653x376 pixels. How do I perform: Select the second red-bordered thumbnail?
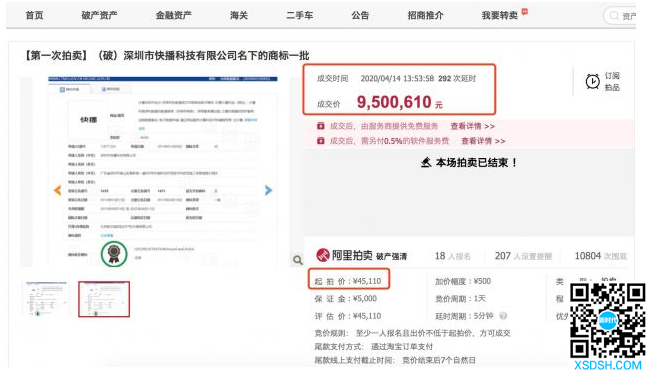(x=104, y=299)
